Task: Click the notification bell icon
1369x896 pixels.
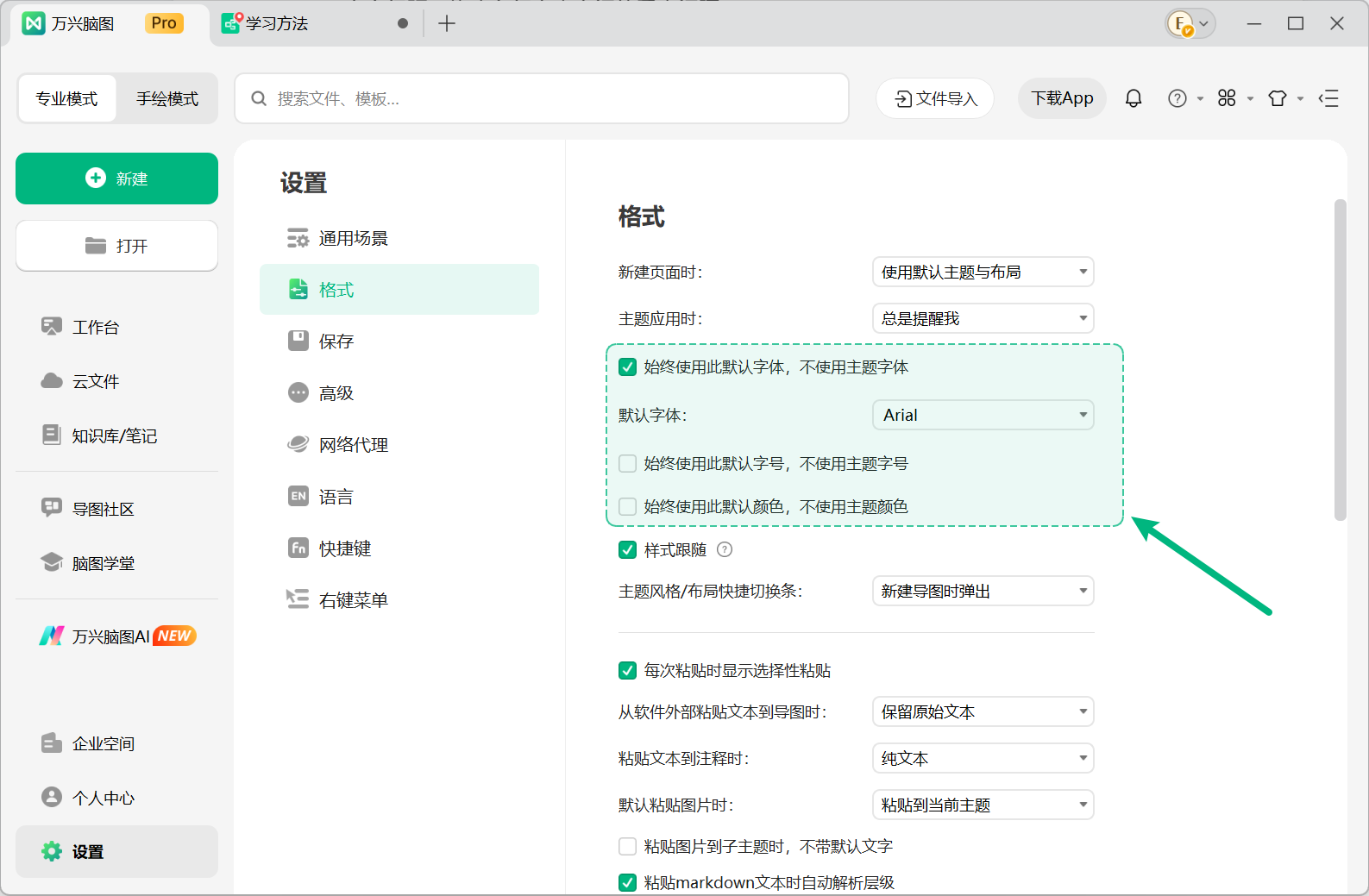Action: pyautogui.click(x=1134, y=98)
